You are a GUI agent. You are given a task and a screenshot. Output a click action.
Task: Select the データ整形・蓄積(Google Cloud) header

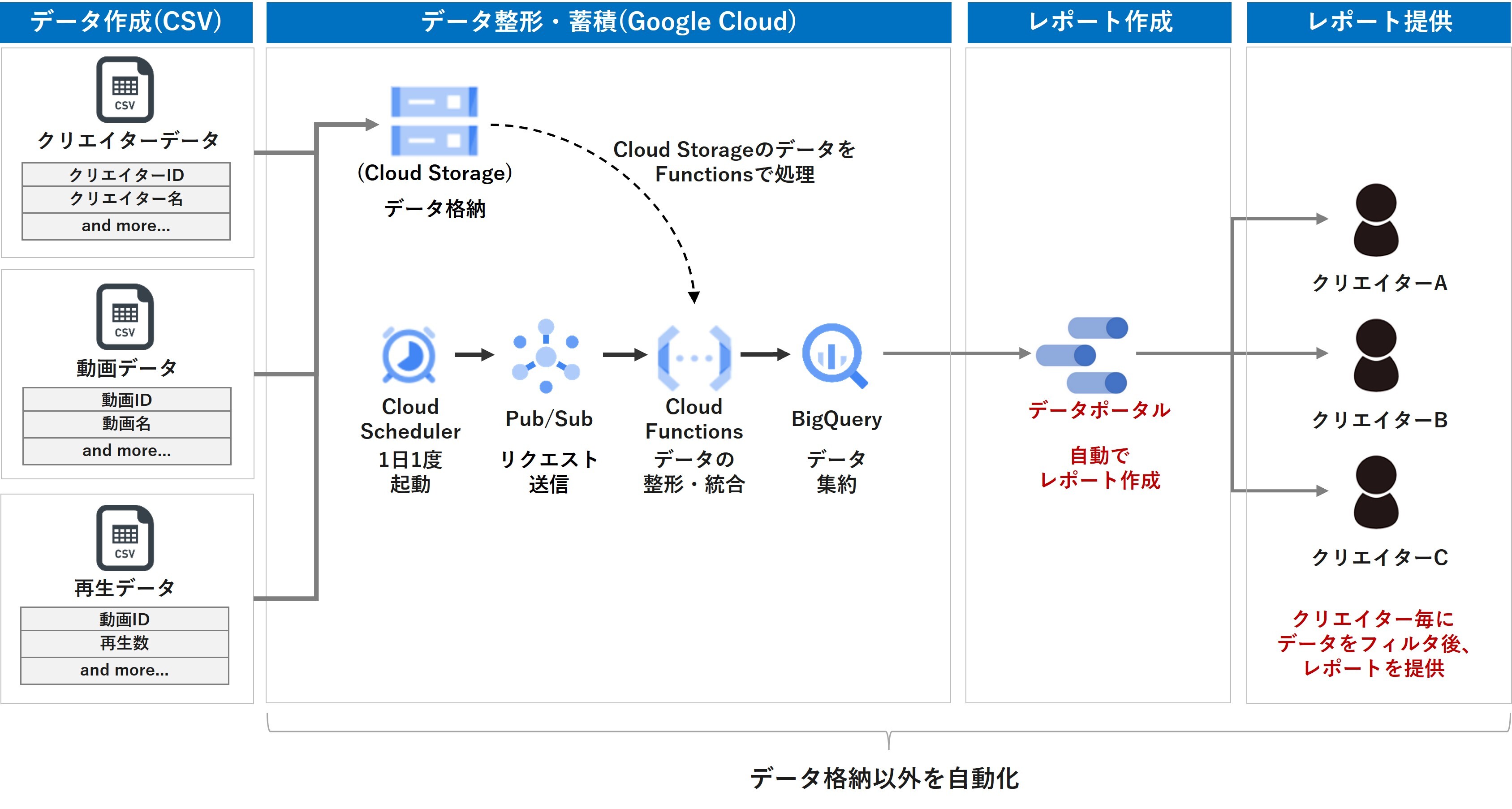pyautogui.click(x=608, y=22)
